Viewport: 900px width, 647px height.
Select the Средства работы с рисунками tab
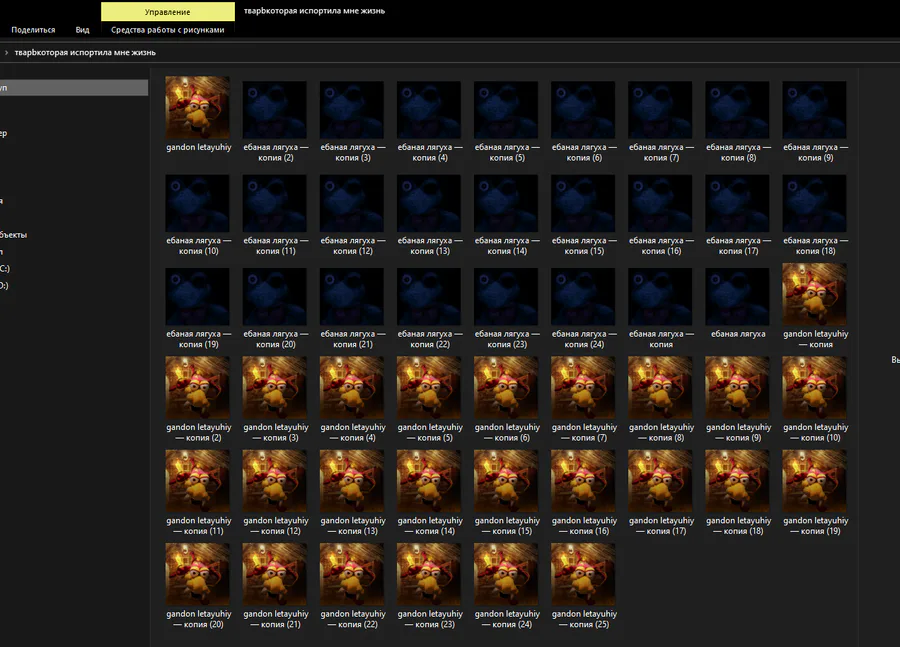168,30
